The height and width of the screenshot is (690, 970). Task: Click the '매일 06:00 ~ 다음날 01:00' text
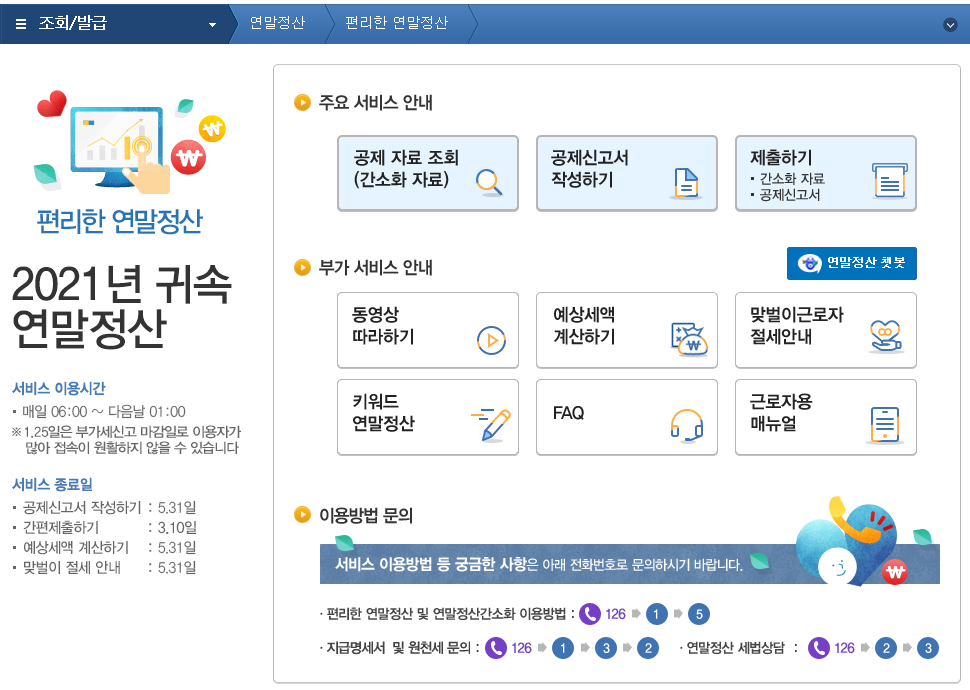(104, 412)
